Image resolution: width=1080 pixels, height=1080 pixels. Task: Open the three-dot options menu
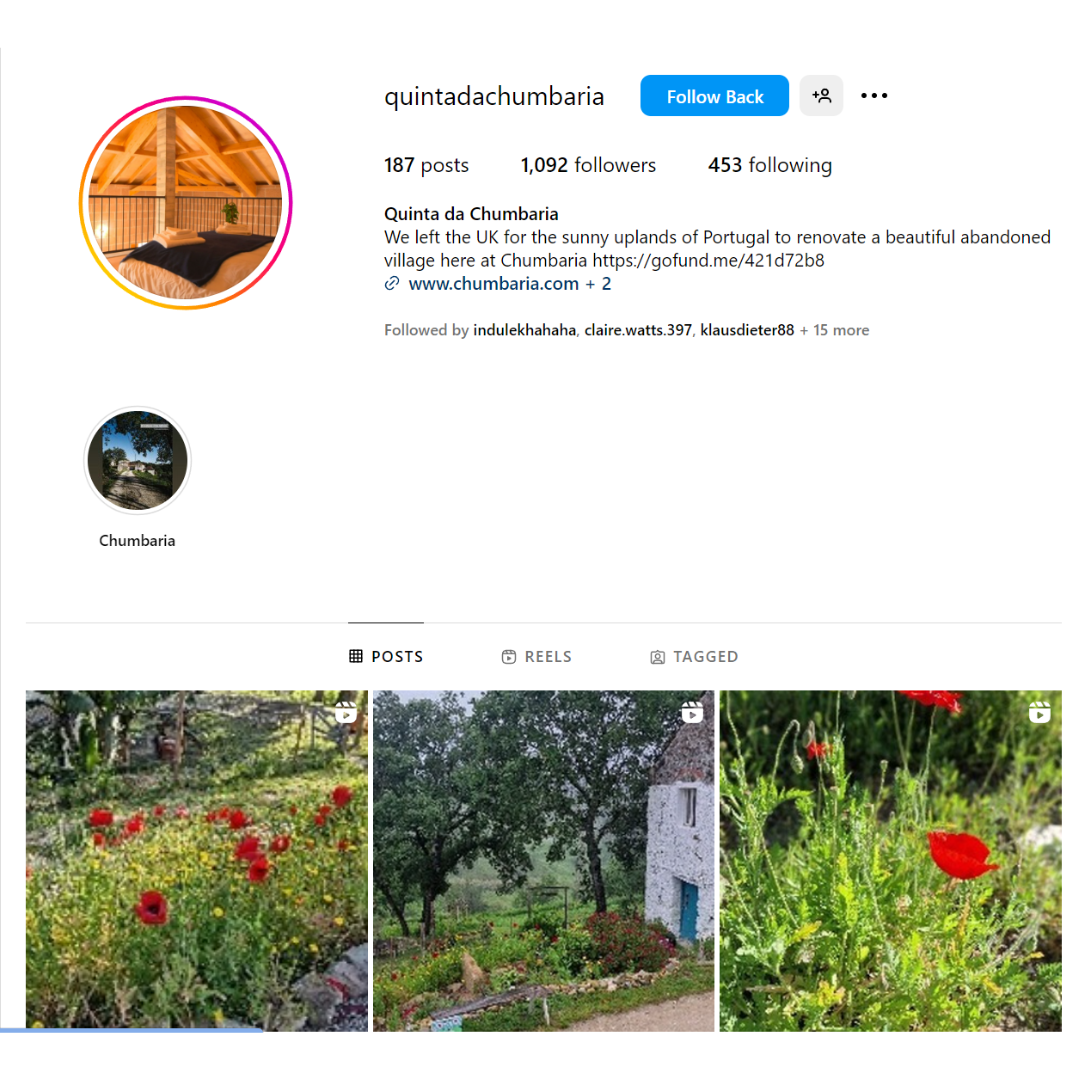874,96
